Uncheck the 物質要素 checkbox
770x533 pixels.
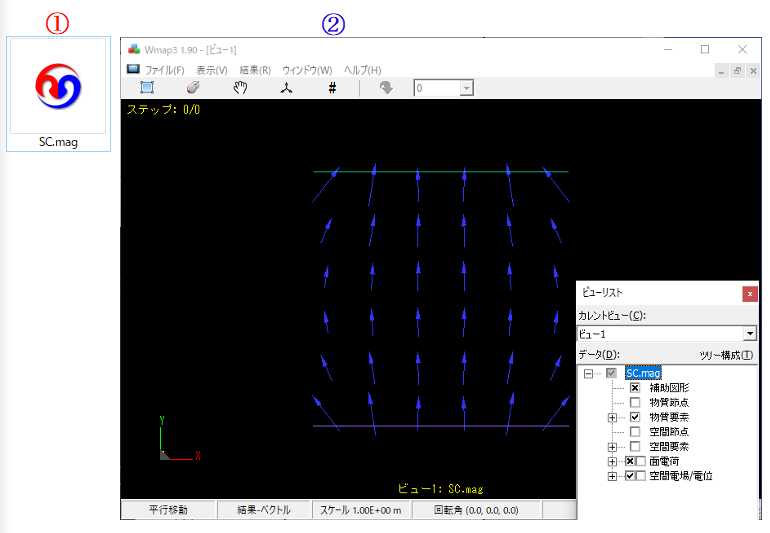pos(635,417)
